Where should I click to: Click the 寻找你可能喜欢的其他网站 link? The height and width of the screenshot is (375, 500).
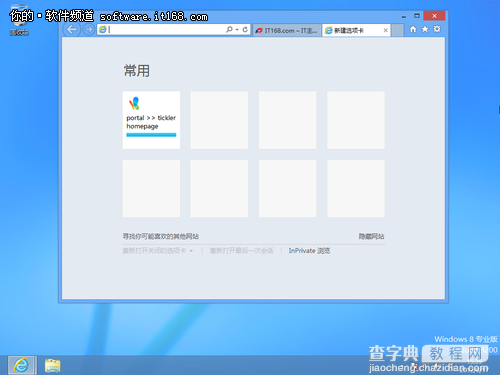161,236
